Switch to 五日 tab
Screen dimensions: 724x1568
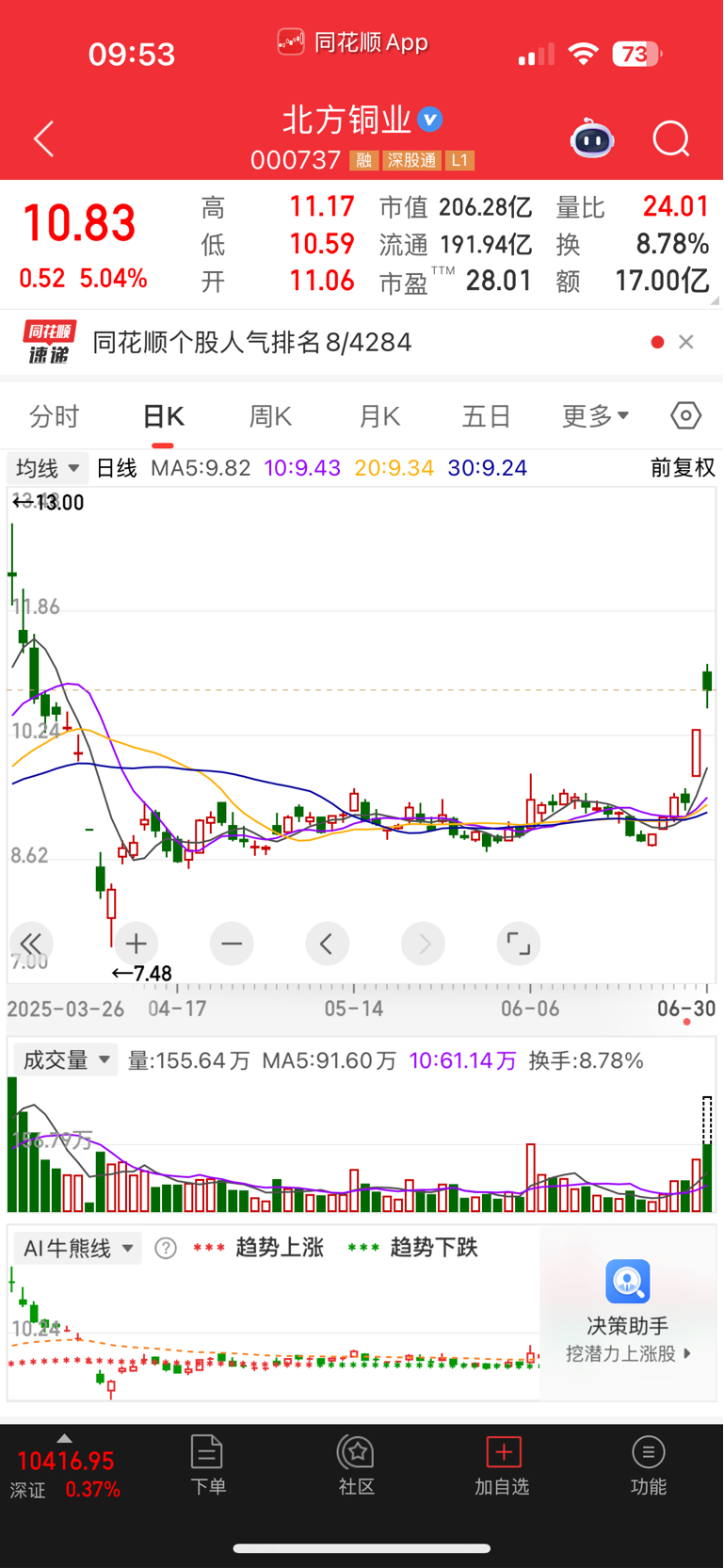click(487, 416)
